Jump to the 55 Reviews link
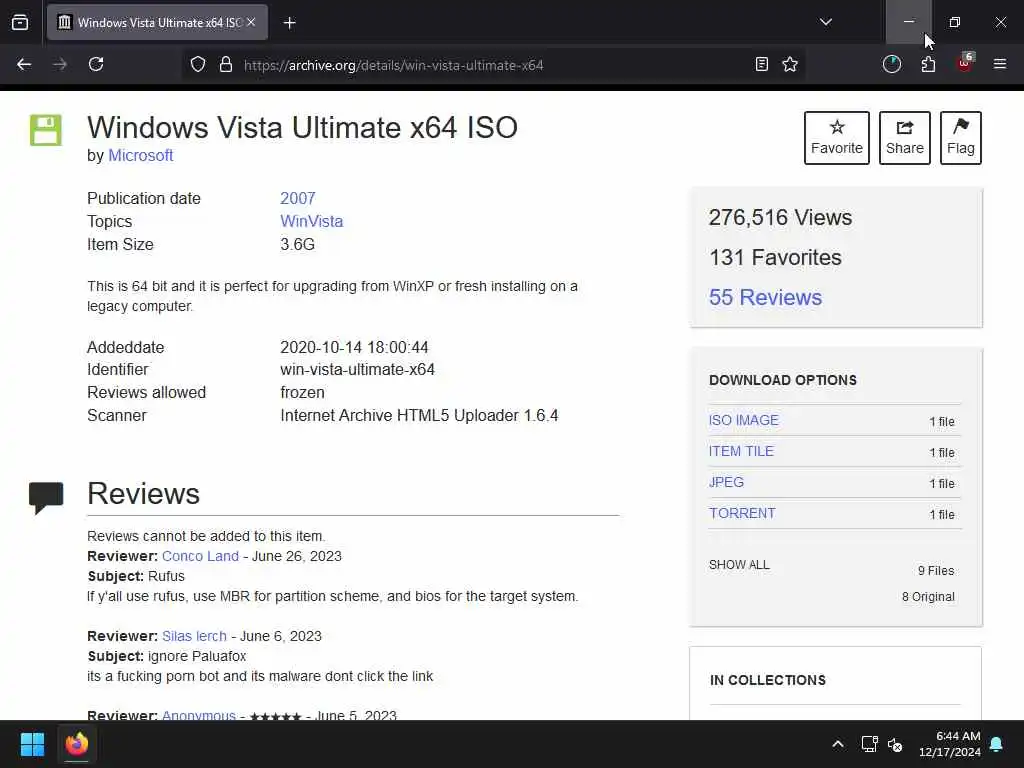 pyautogui.click(x=765, y=297)
